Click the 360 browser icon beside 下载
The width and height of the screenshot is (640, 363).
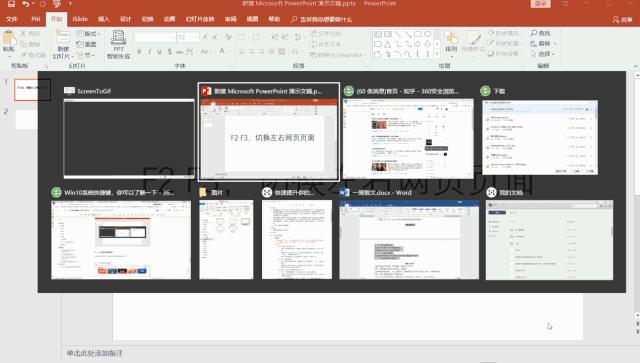click(485, 91)
